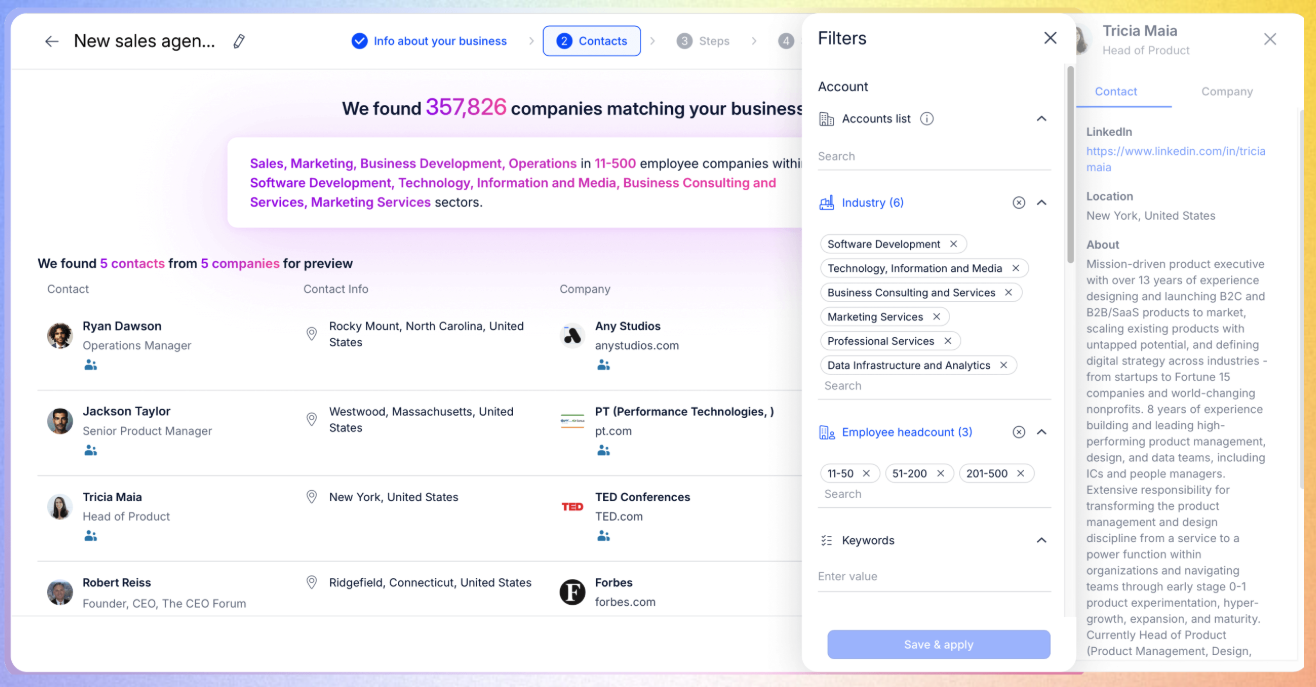The width and height of the screenshot is (1316, 687).
Task: Remove the 51-200 headcount tag
Action: (x=940, y=473)
